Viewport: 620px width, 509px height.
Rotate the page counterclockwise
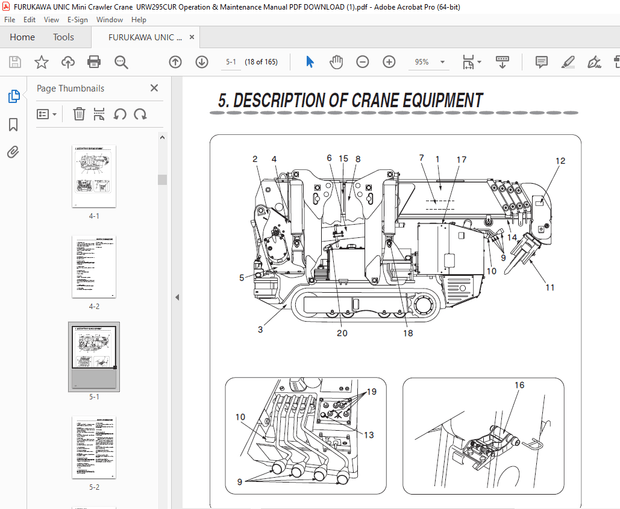[x=120, y=114]
